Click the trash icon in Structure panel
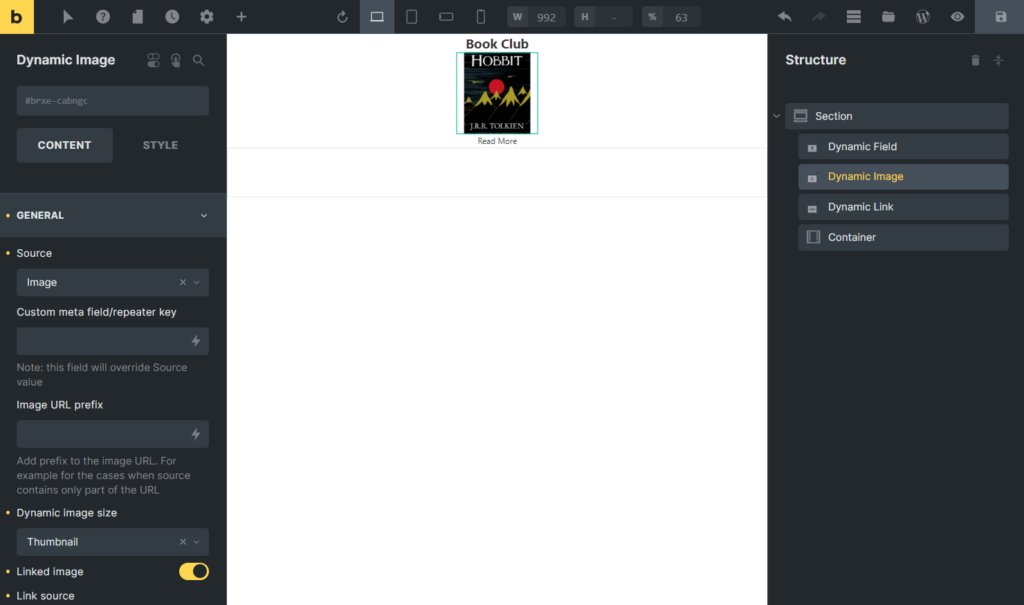The image size is (1024, 605). [975, 60]
